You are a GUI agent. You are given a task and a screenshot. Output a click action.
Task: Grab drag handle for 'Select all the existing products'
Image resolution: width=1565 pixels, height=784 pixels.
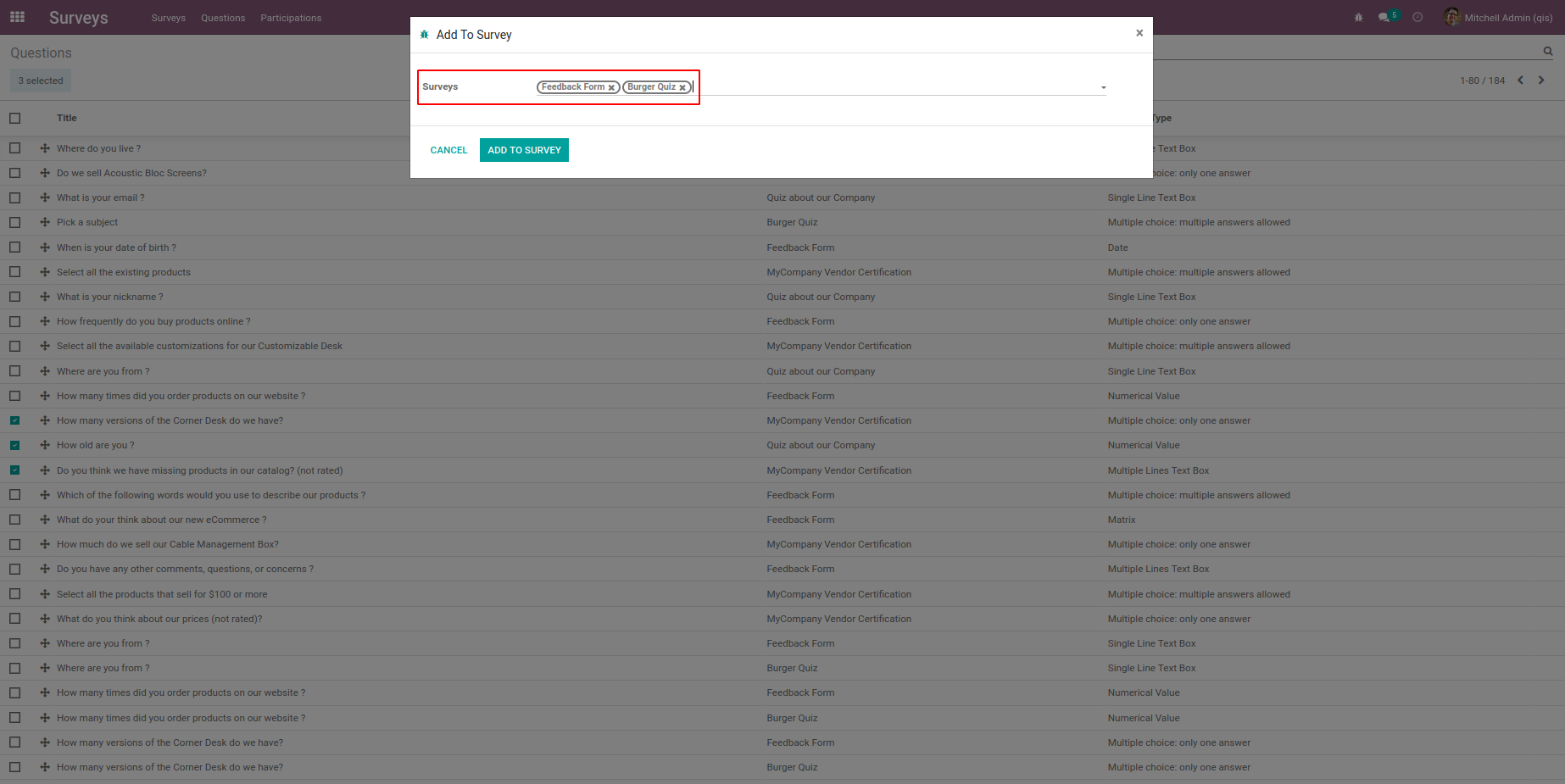pos(45,272)
